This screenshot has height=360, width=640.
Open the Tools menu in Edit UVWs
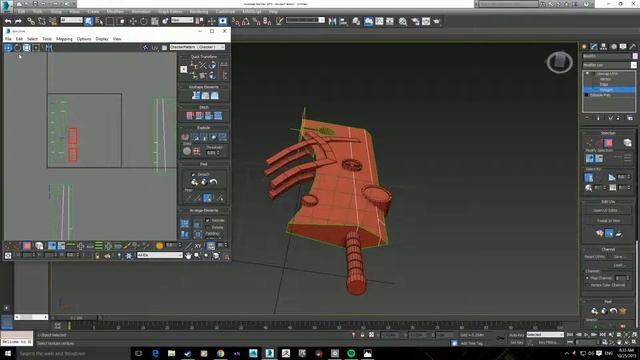tap(47, 39)
